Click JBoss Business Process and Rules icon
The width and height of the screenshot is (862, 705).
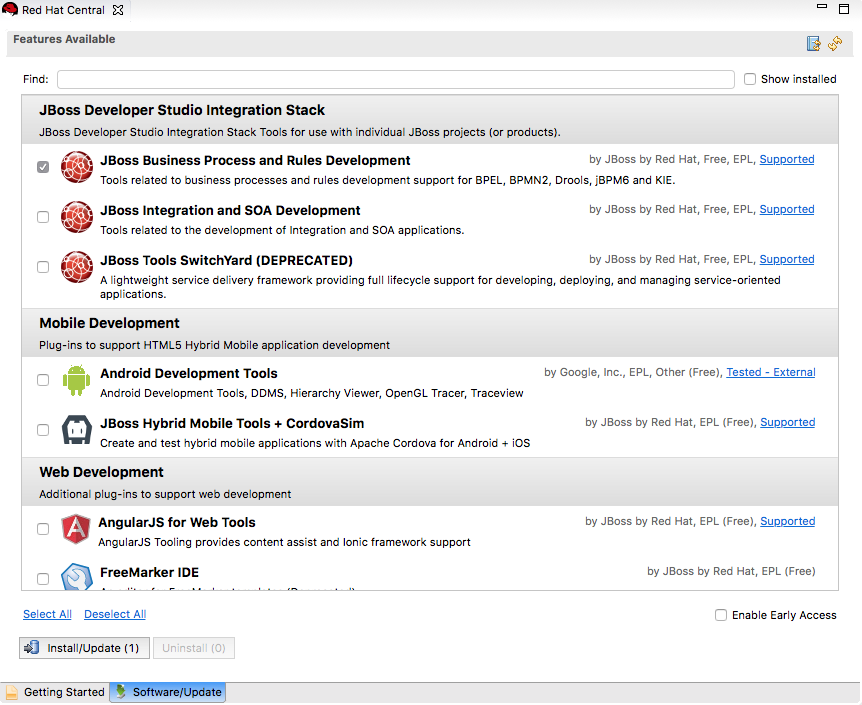[x=76, y=167]
